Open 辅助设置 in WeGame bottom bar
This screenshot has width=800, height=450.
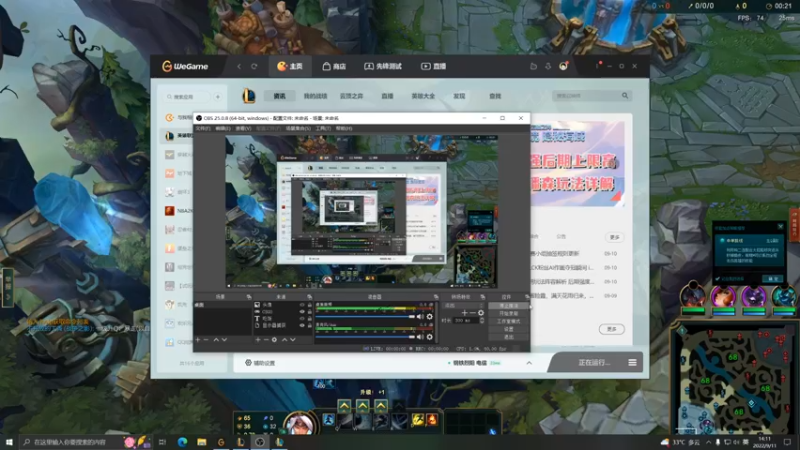(x=260, y=363)
